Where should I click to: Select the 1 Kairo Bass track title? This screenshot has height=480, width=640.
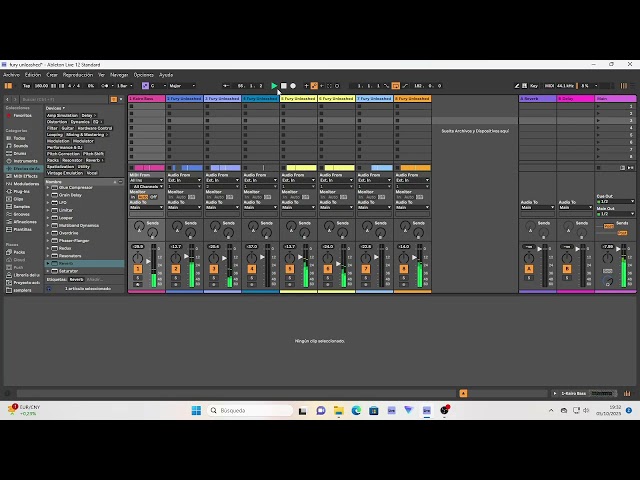pyautogui.click(x=147, y=99)
